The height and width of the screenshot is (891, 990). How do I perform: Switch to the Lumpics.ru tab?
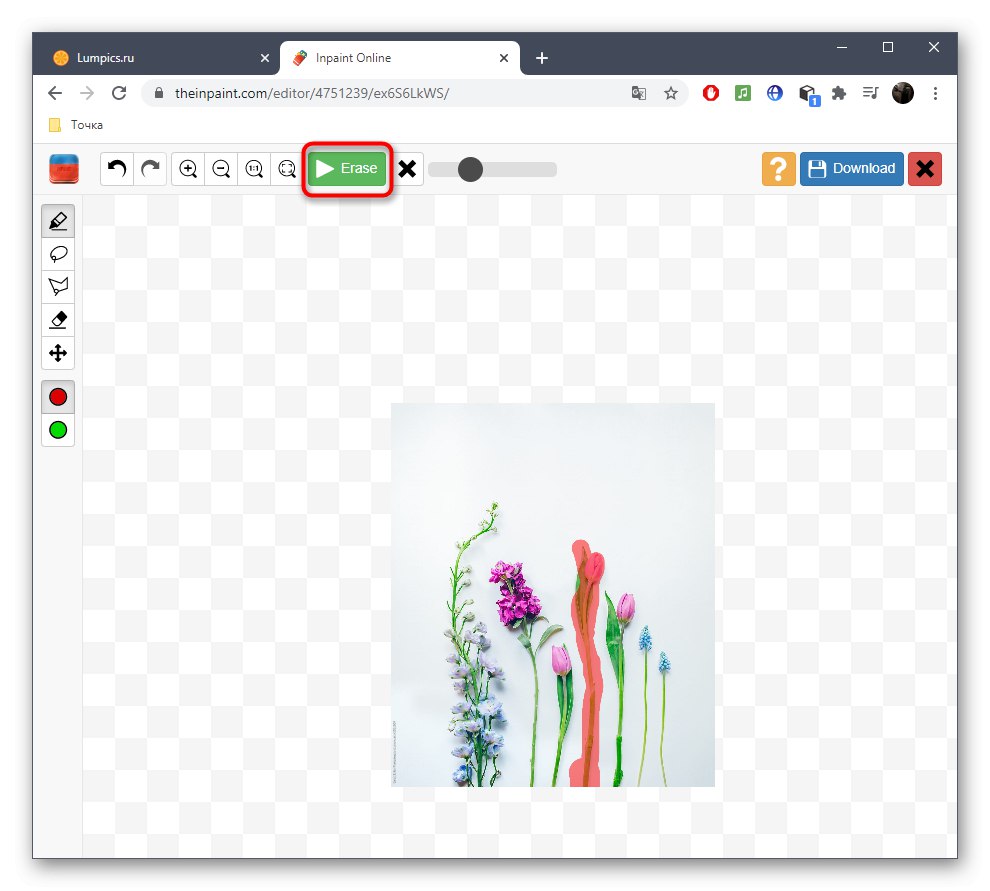point(150,58)
